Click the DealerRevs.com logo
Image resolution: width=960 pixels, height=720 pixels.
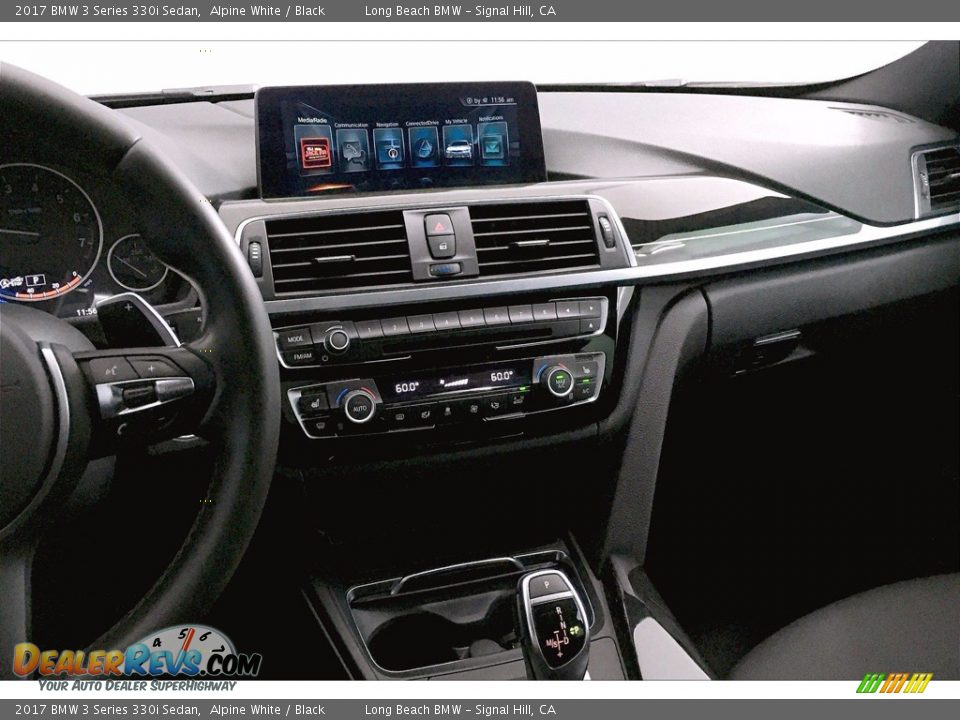tap(137, 659)
